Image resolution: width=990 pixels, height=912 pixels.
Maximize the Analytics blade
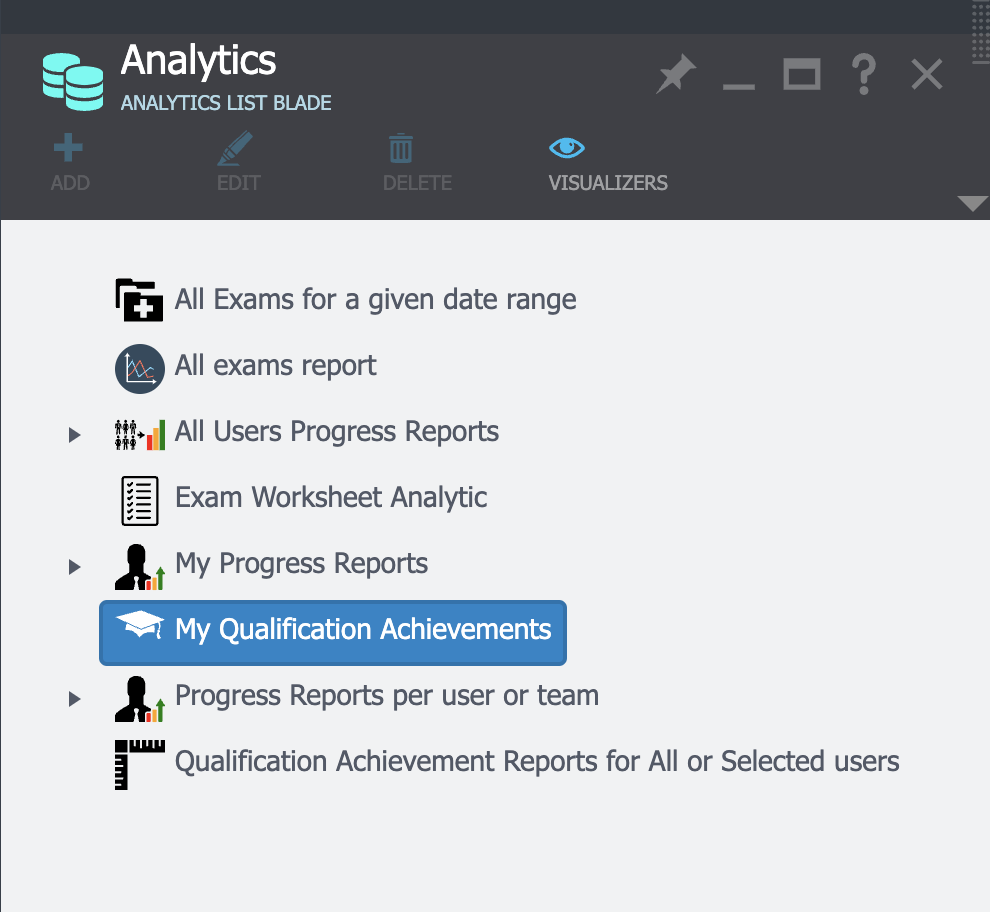point(801,75)
